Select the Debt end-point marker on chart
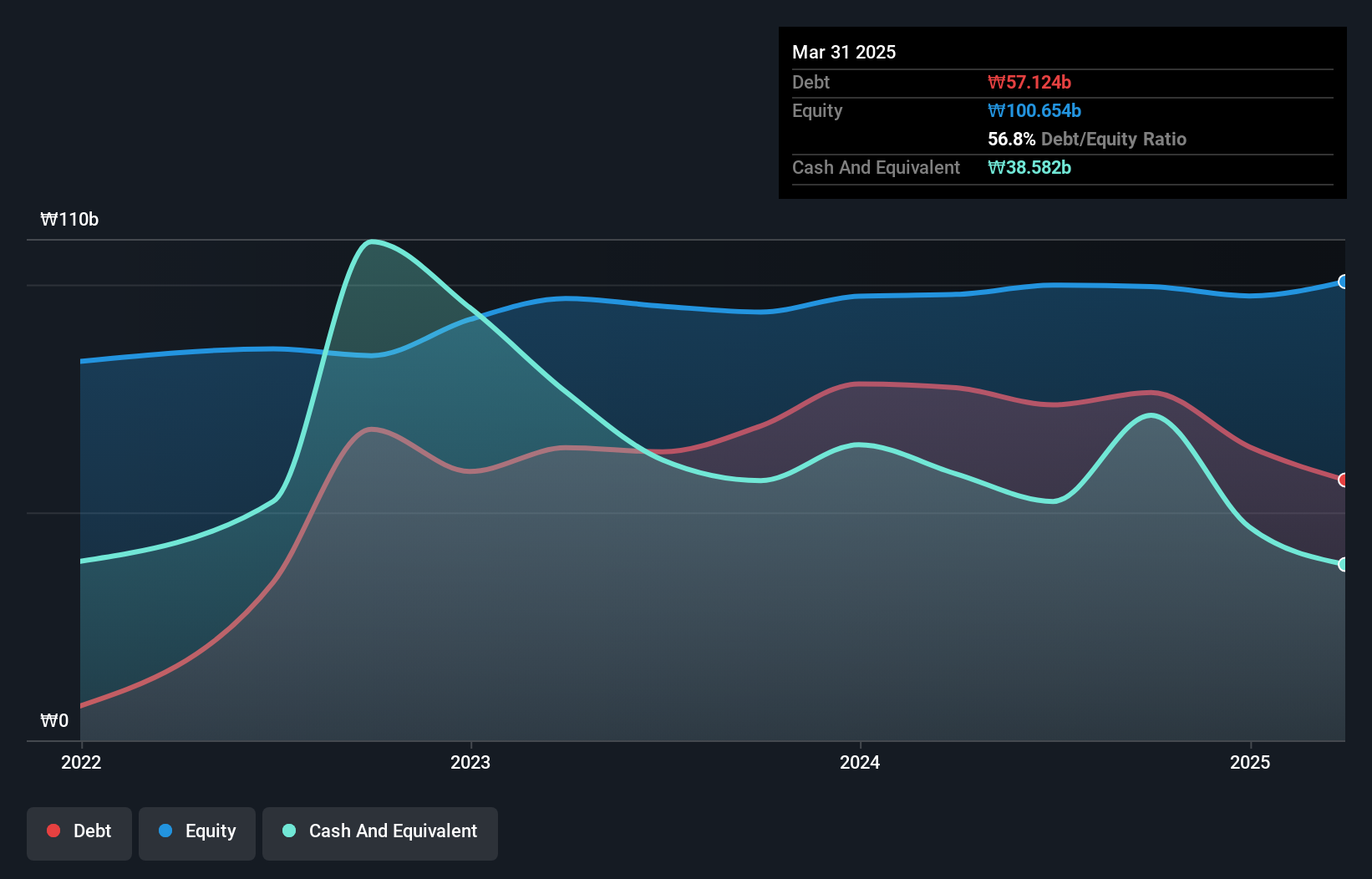Viewport: 1372px width, 879px height. [1343, 480]
